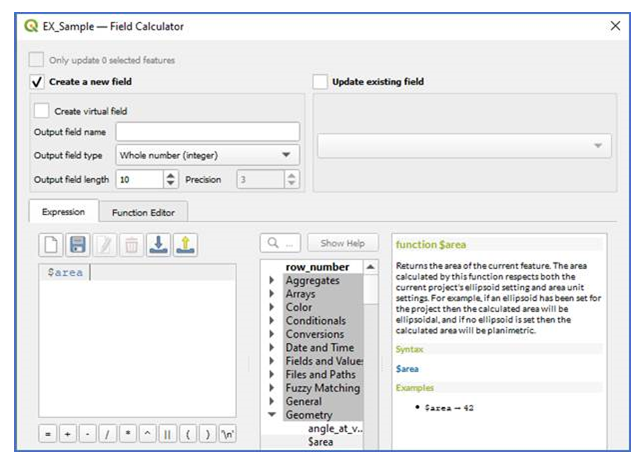This screenshot has width=640, height=460.
Task: Expand the Conversions function group
Action: coord(272,334)
